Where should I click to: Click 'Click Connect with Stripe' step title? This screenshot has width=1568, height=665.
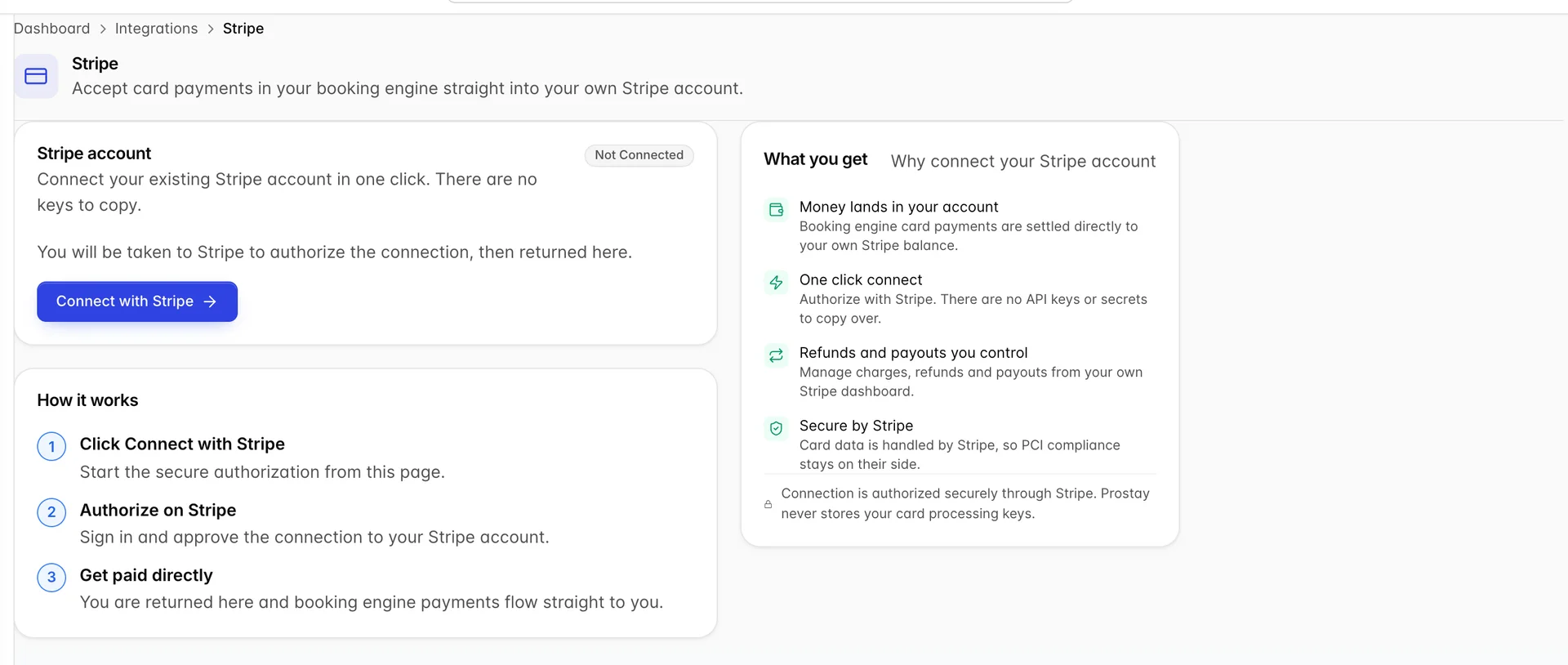tap(182, 444)
